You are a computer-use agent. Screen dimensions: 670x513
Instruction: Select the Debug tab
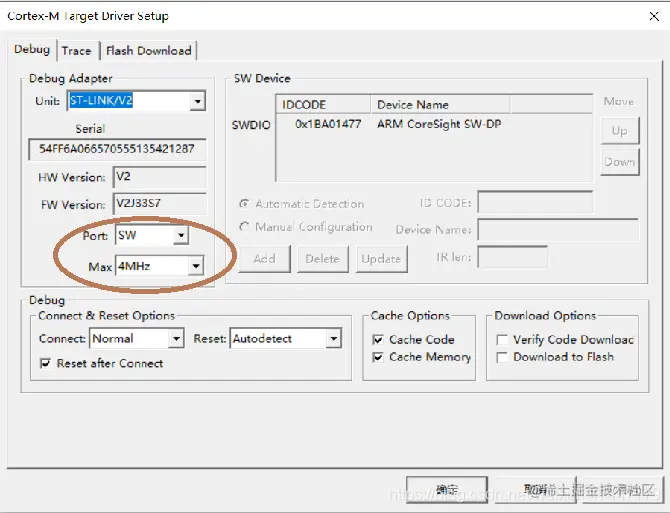(32, 50)
